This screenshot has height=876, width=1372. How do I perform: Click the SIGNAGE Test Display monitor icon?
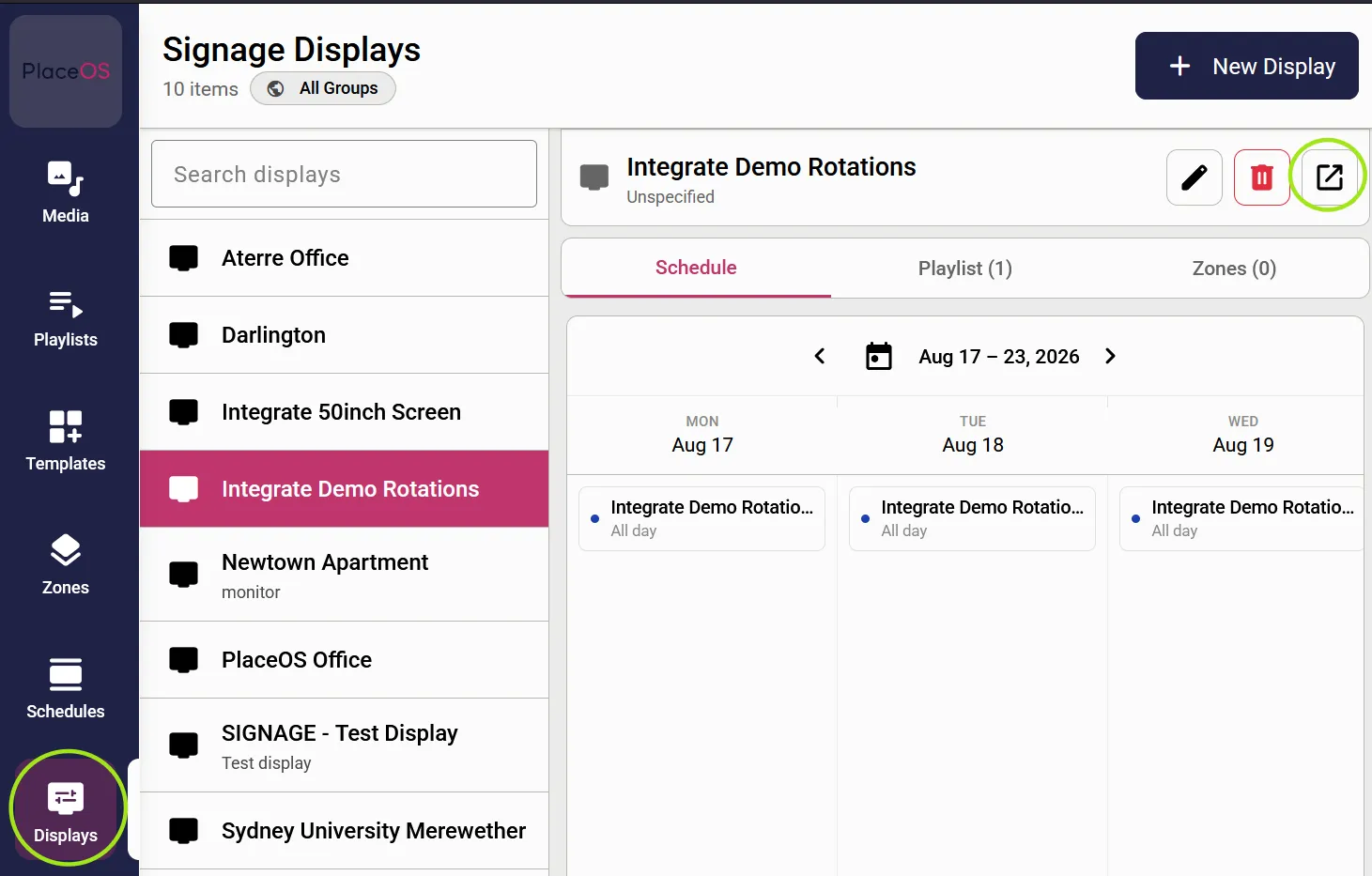click(x=183, y=745)
